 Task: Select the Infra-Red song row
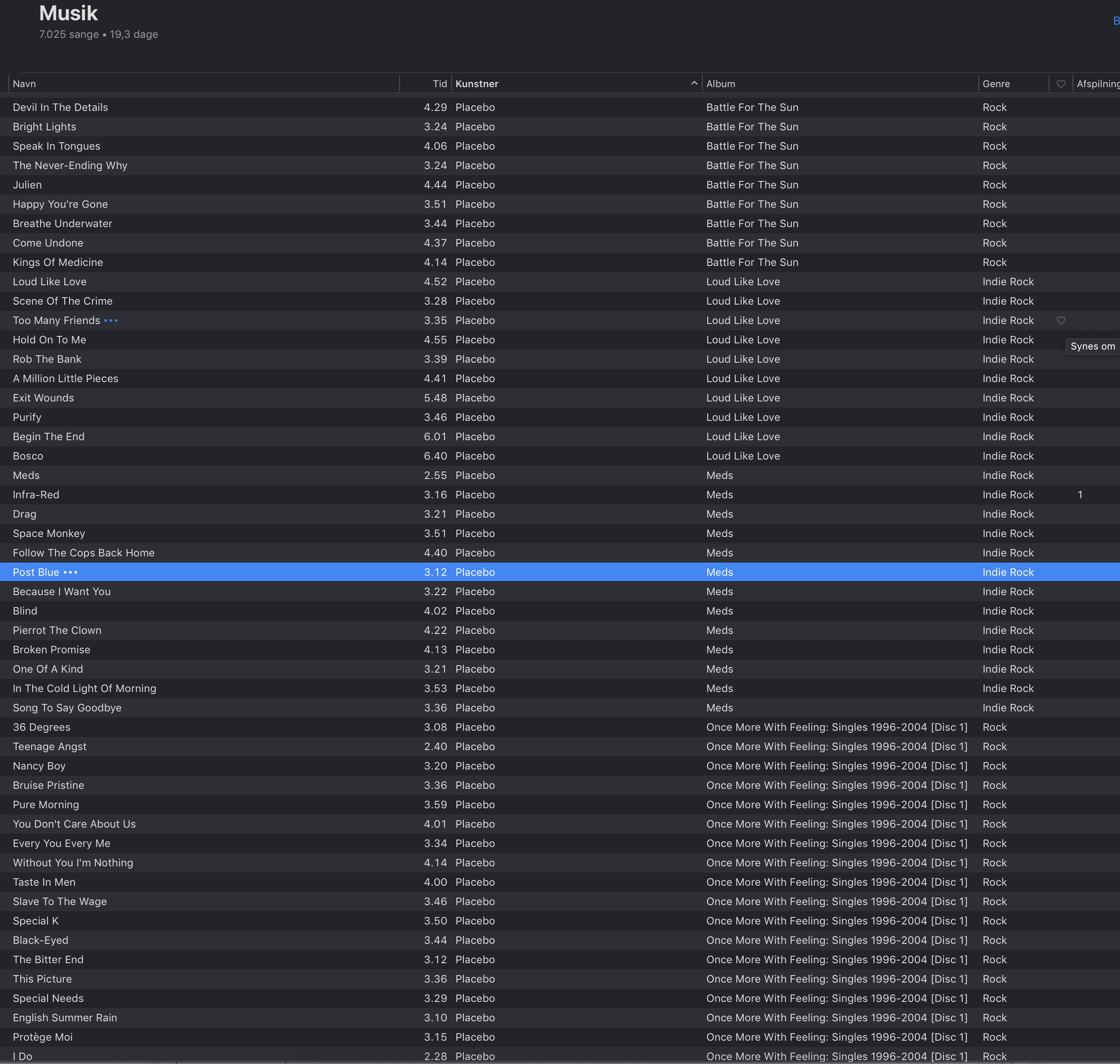[36, 494]
